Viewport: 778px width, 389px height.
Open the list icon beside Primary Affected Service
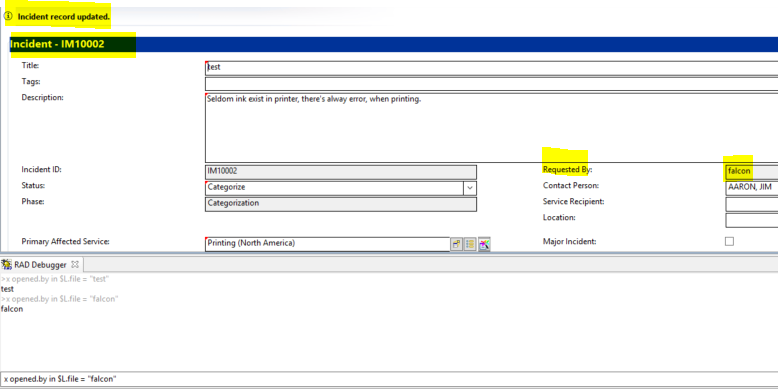pos(470,244)
